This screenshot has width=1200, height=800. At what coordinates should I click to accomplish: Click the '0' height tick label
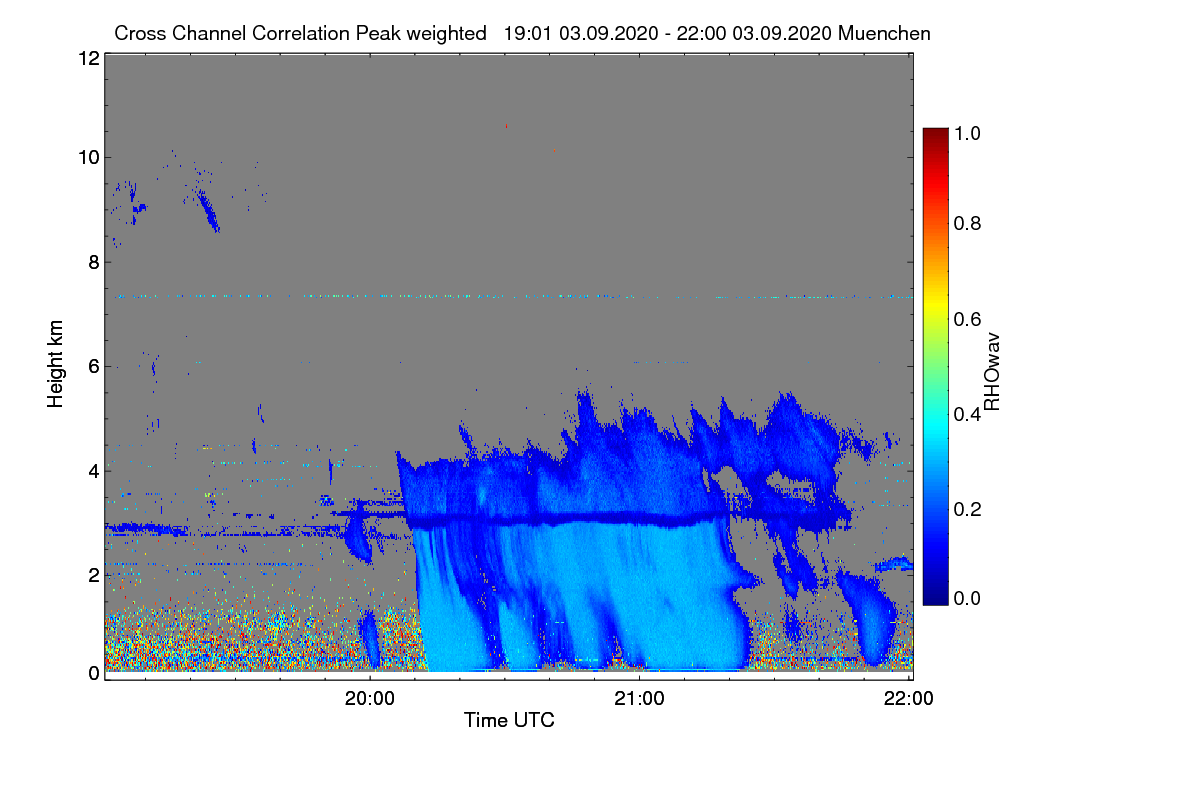coord(93,673)
